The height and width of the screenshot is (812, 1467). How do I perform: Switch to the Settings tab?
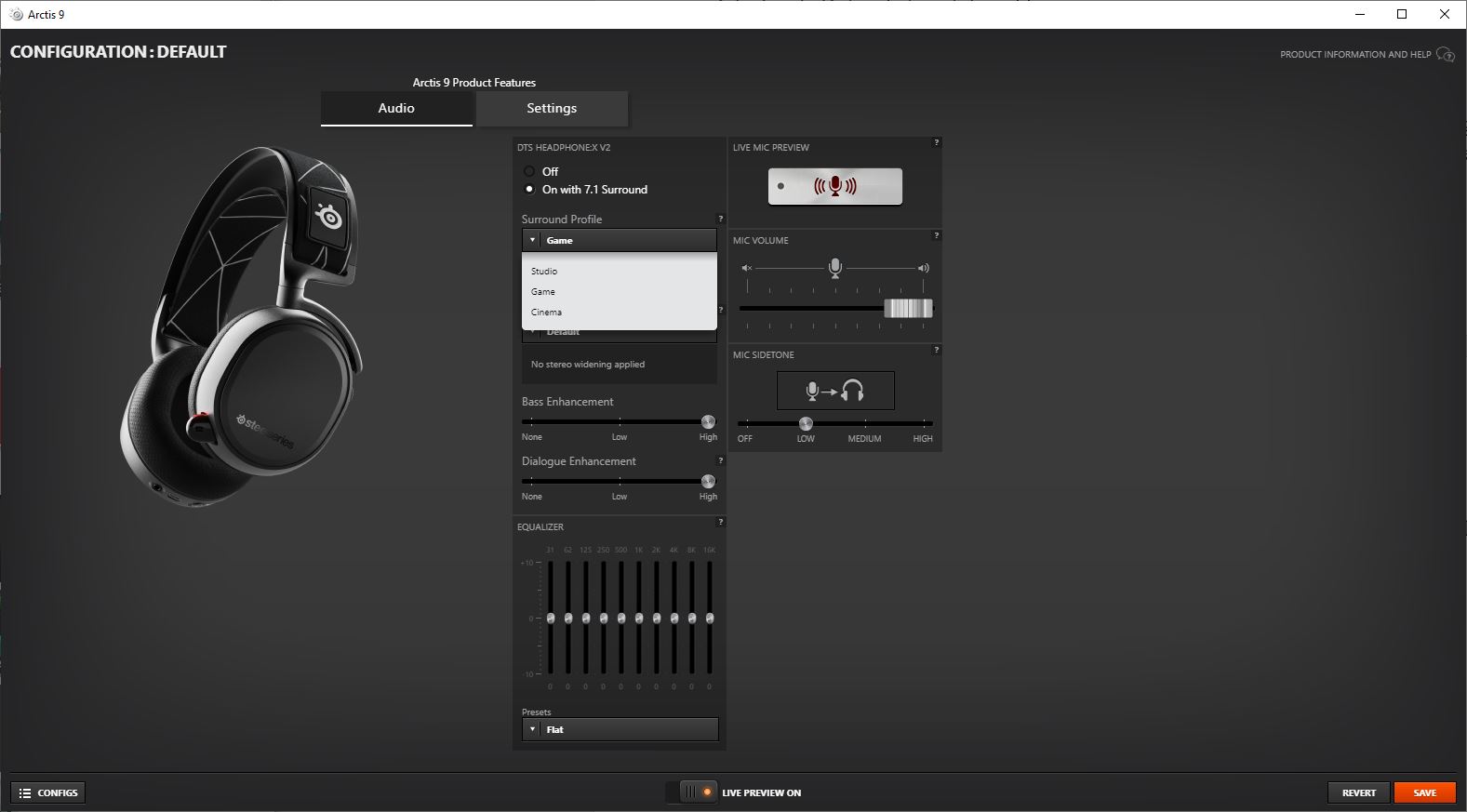click(552, 108)
